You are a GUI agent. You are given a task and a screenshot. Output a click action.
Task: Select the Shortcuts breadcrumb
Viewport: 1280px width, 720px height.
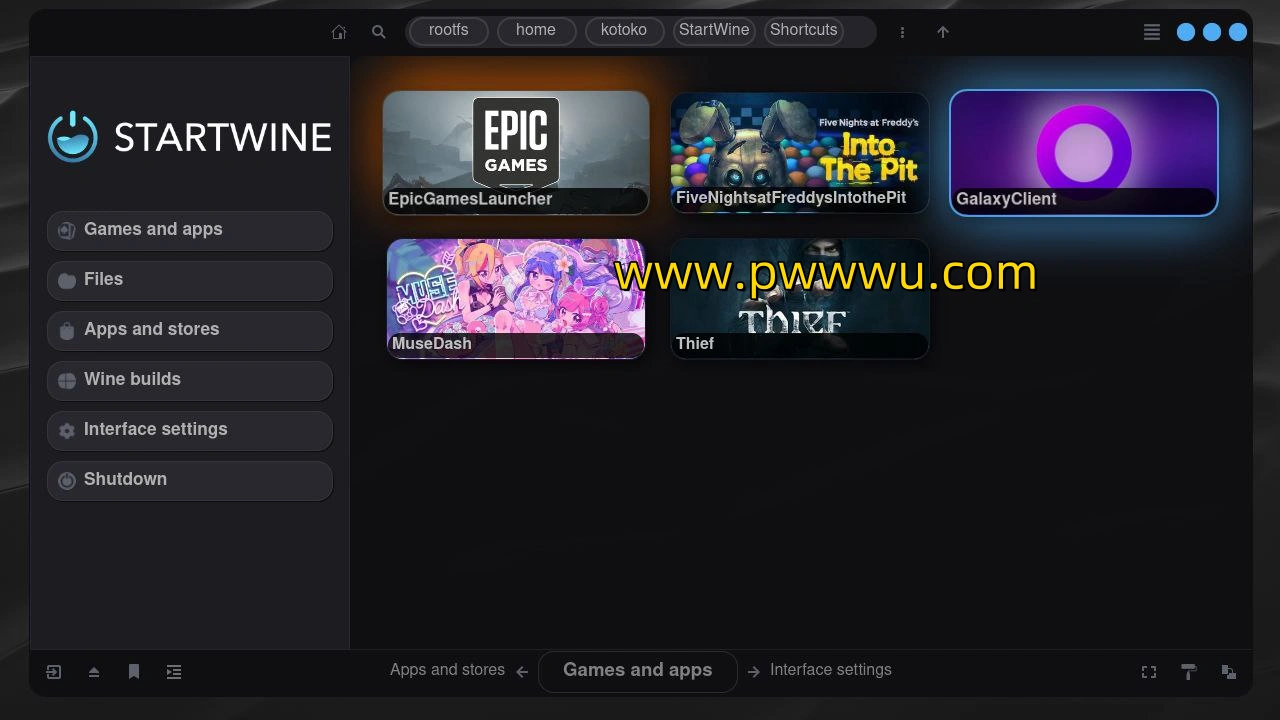[804, 31]
